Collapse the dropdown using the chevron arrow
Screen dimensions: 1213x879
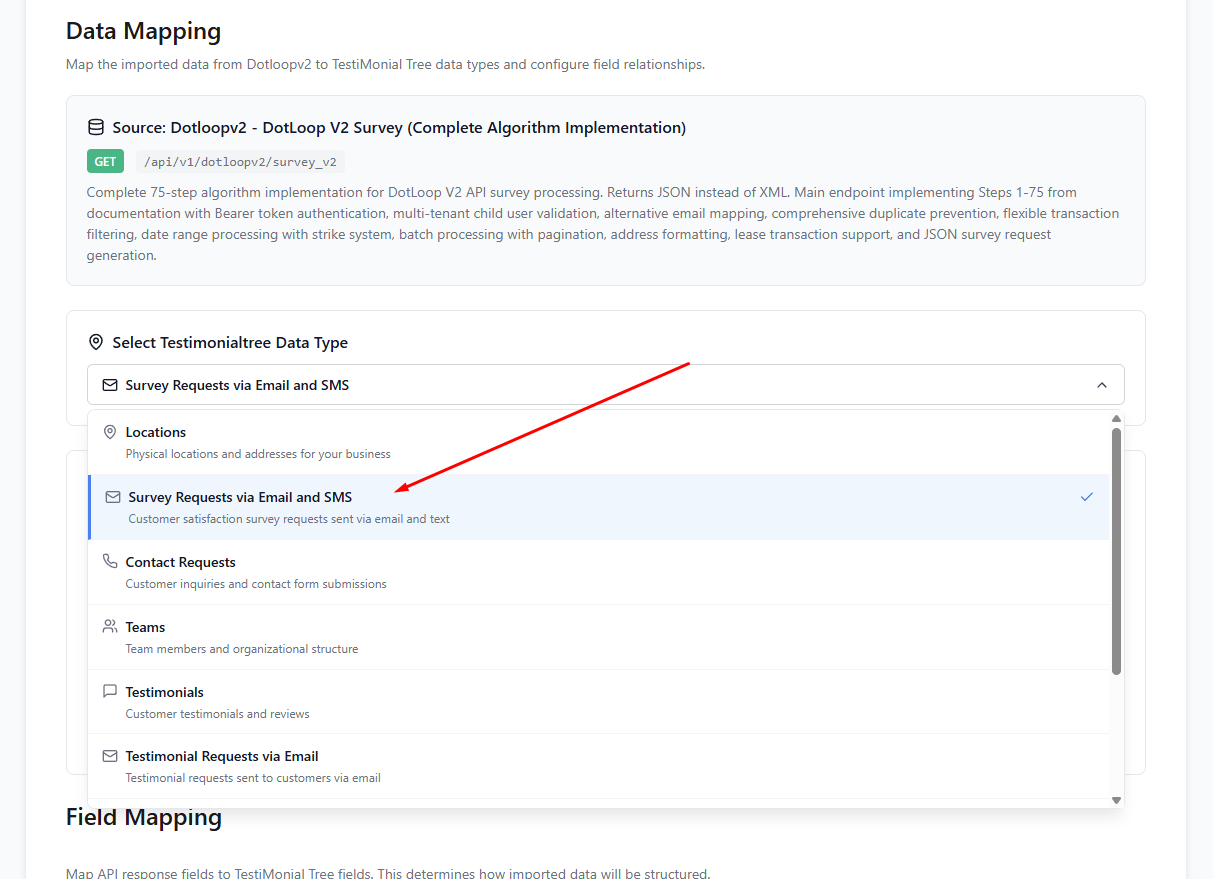click(x=1102, y=385)
